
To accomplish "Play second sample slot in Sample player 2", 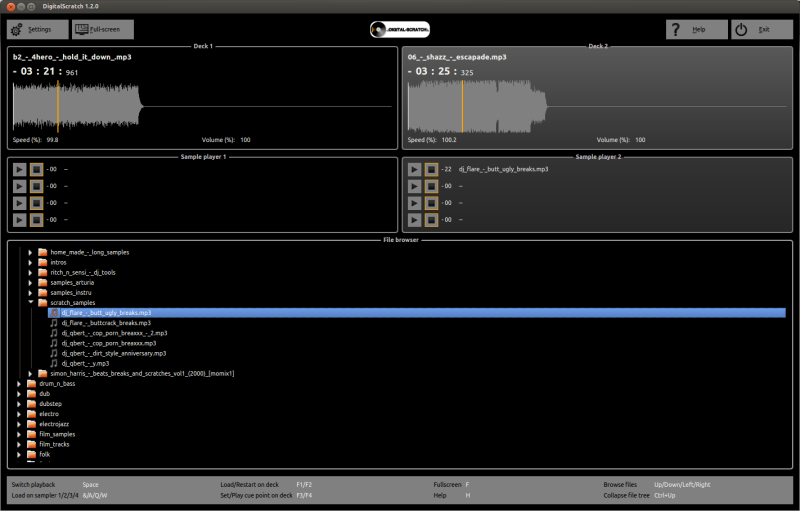I will tap(414, 186).
